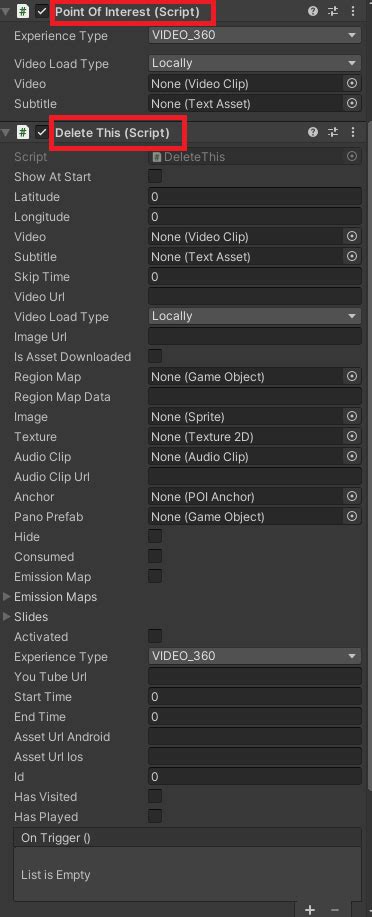372x917 pixels.
Task: Click the You Tube Url field
Action: click(x=255, y=677)
